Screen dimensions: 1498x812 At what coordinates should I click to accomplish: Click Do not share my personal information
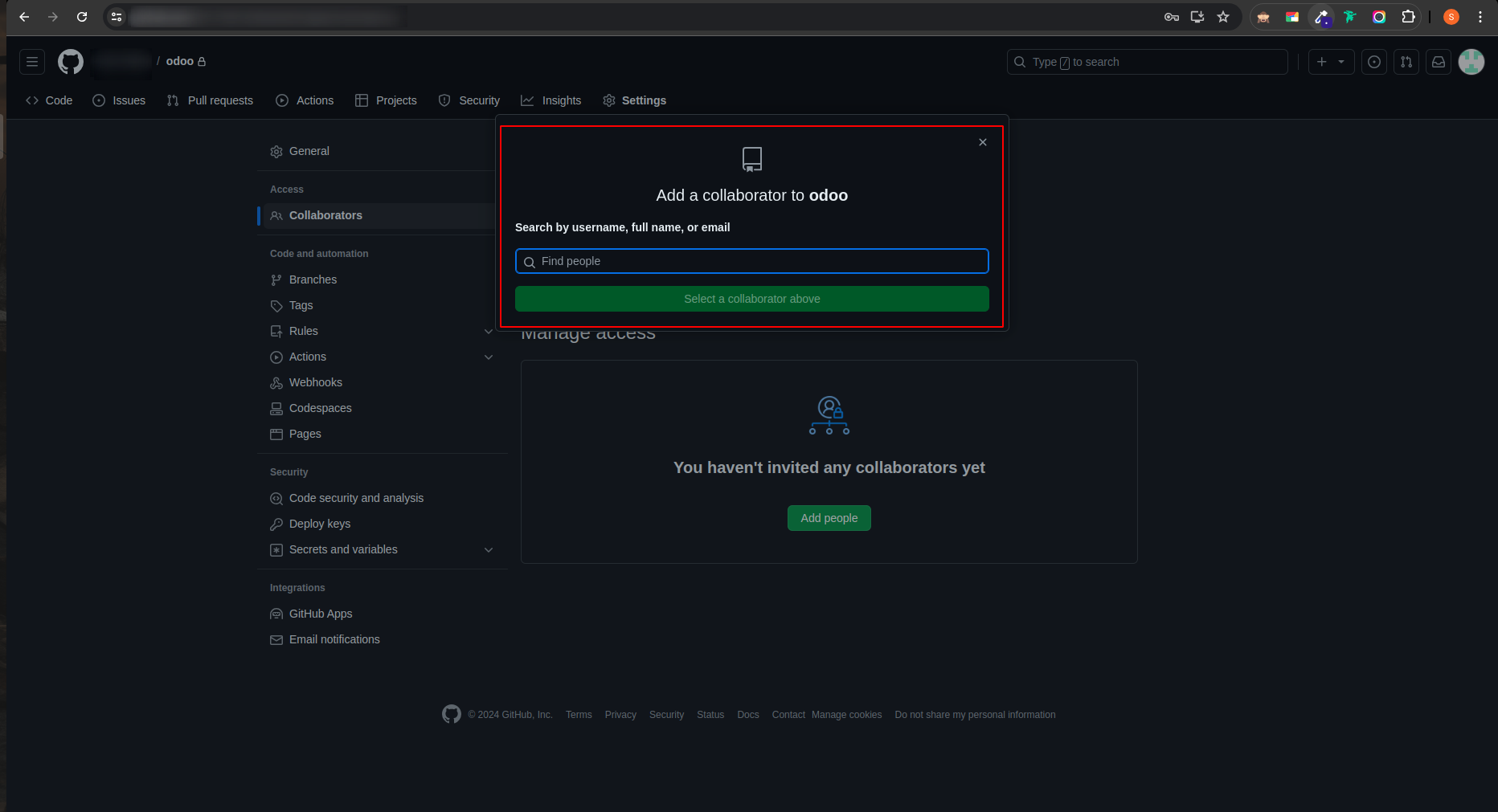pyautogui.click(x=975, y=715)
